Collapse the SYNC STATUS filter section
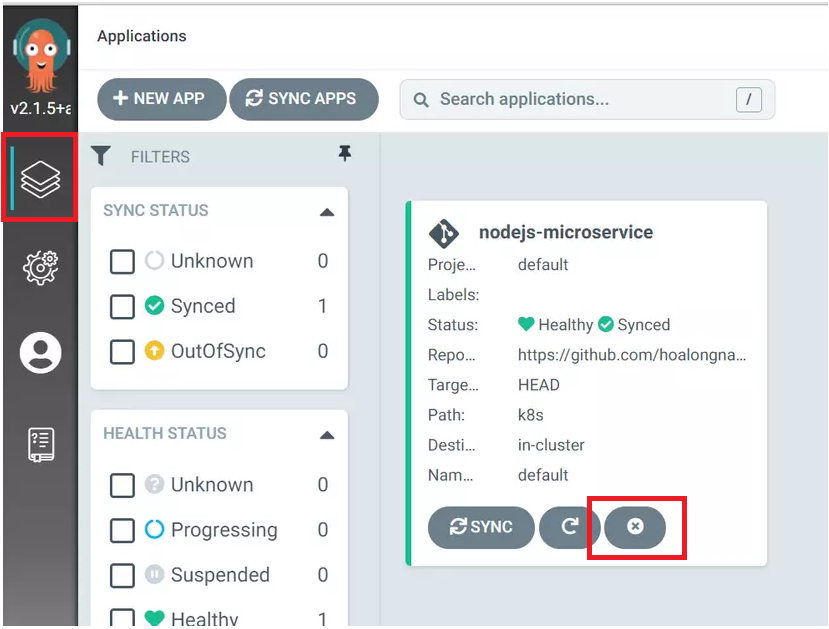 (x=327, y=212)
